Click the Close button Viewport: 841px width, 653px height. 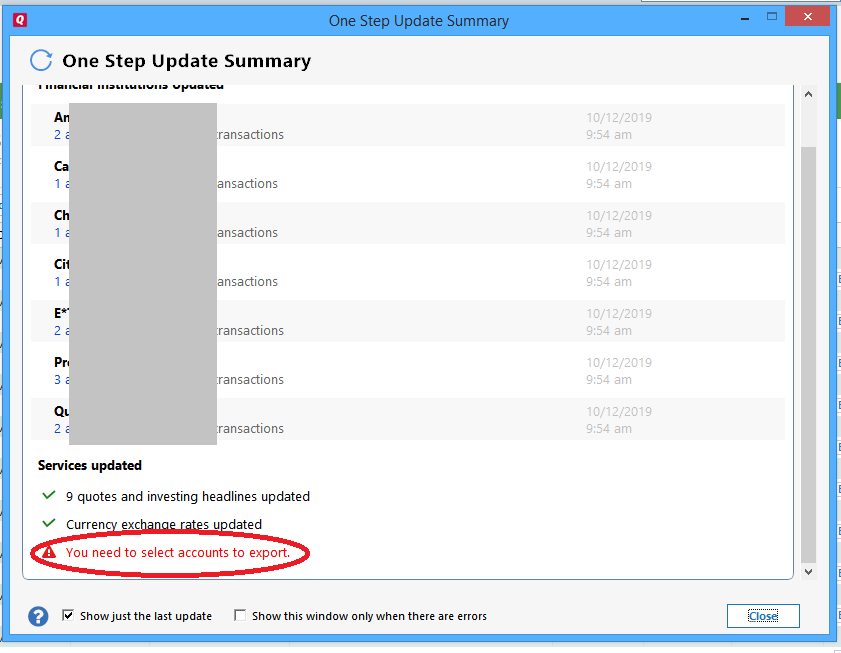763,616
